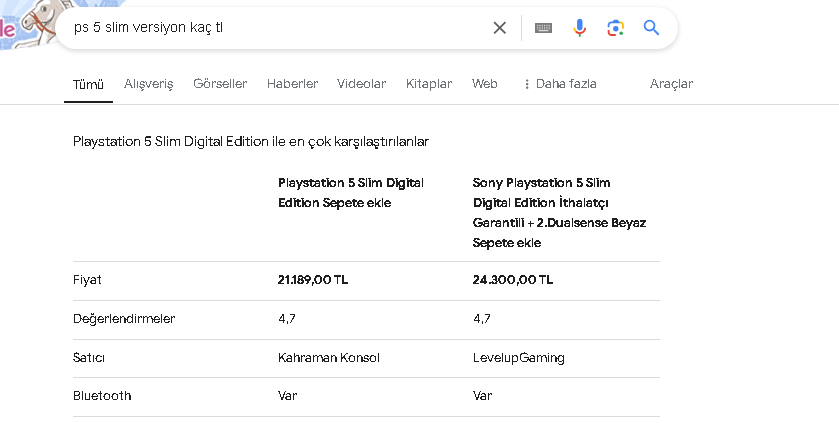Clear the search query with X icon
The height and width of the screenshot is (423, 839).
pyautogui.click(x=500, y=28)
